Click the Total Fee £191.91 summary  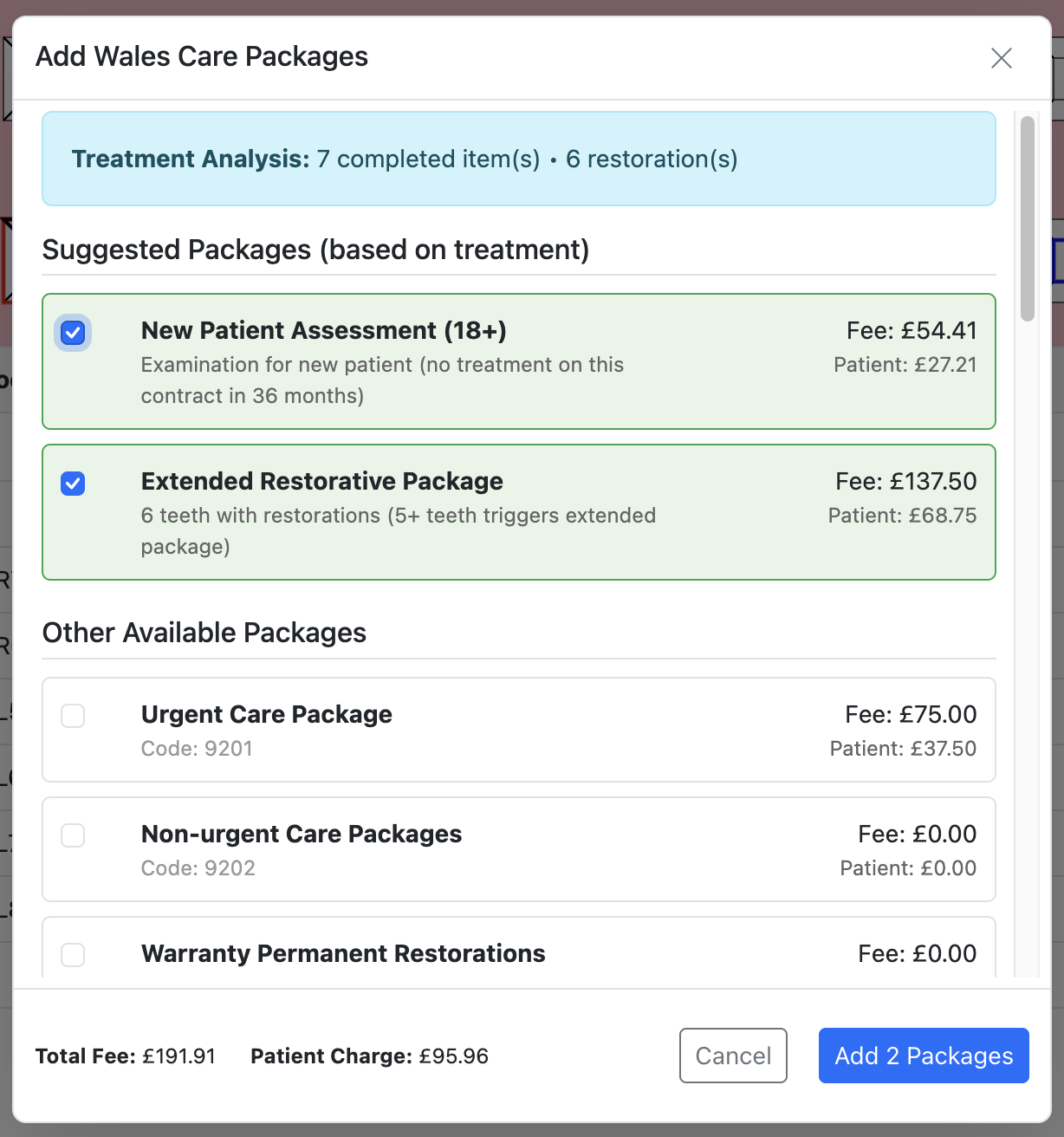click(x=126, y=1056)
